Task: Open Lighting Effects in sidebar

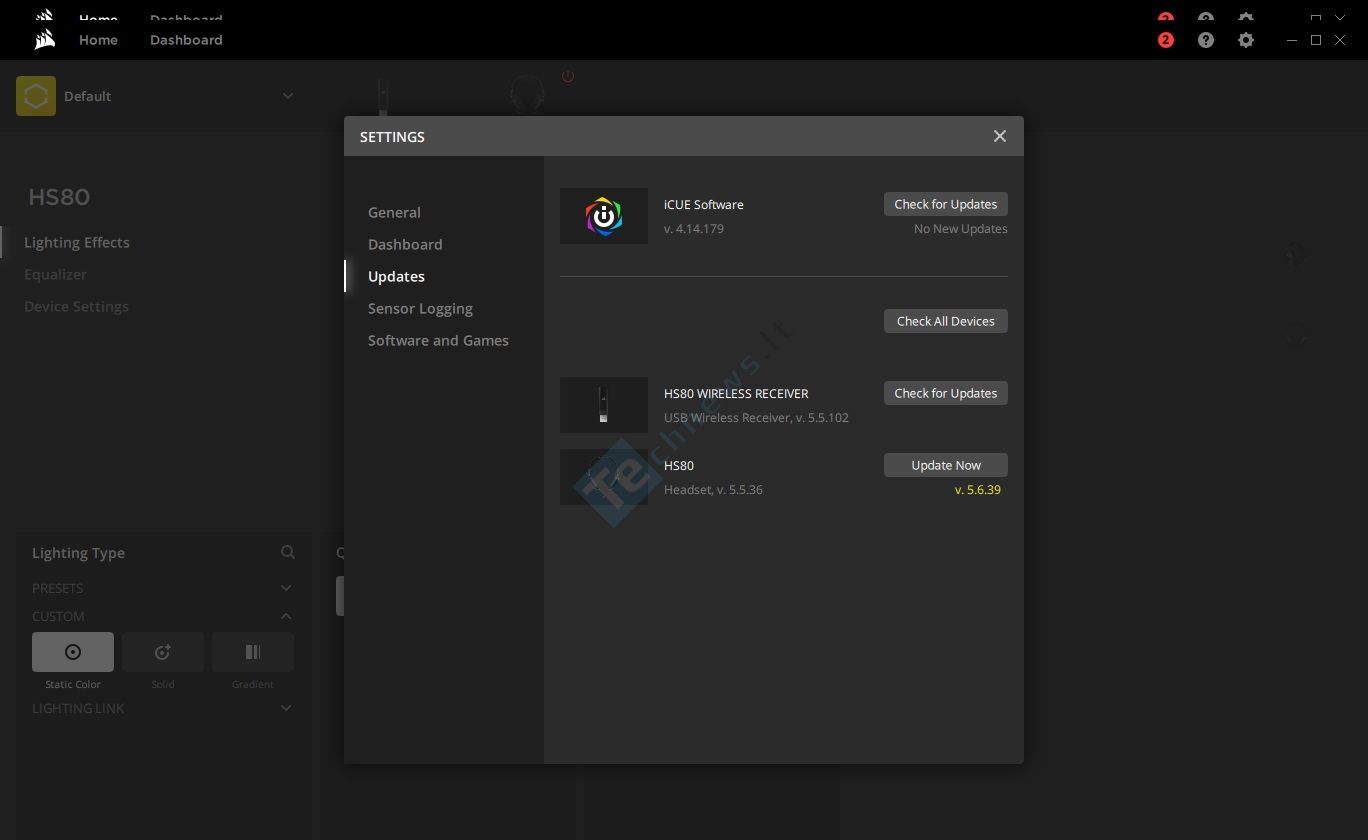Action: click(x=77, y=242)
